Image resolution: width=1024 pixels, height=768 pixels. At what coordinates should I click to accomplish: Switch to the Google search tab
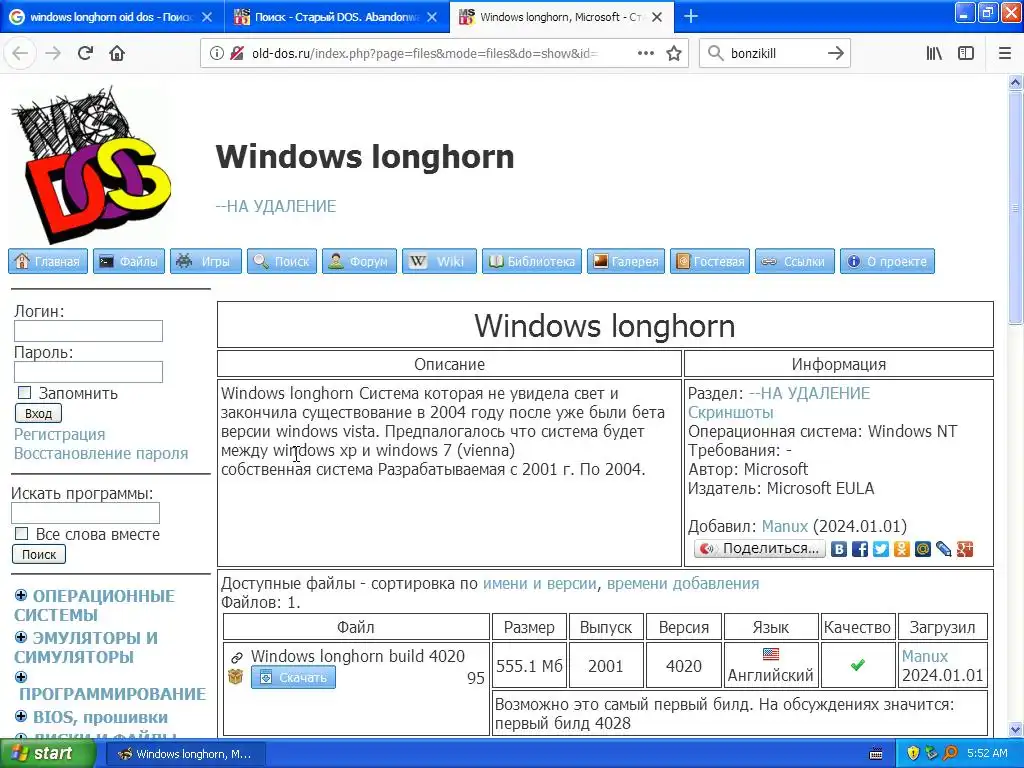click(112, 17)
